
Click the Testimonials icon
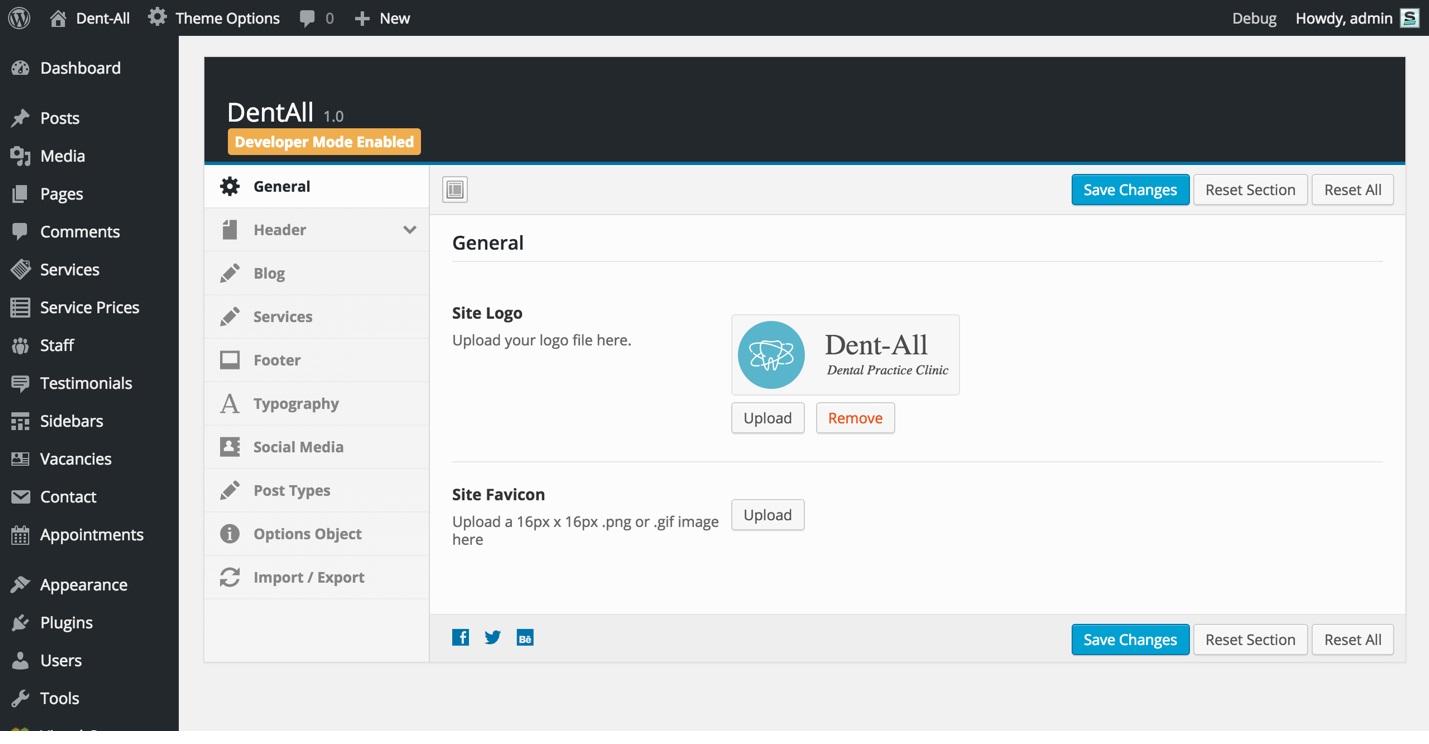pos(20,383)
